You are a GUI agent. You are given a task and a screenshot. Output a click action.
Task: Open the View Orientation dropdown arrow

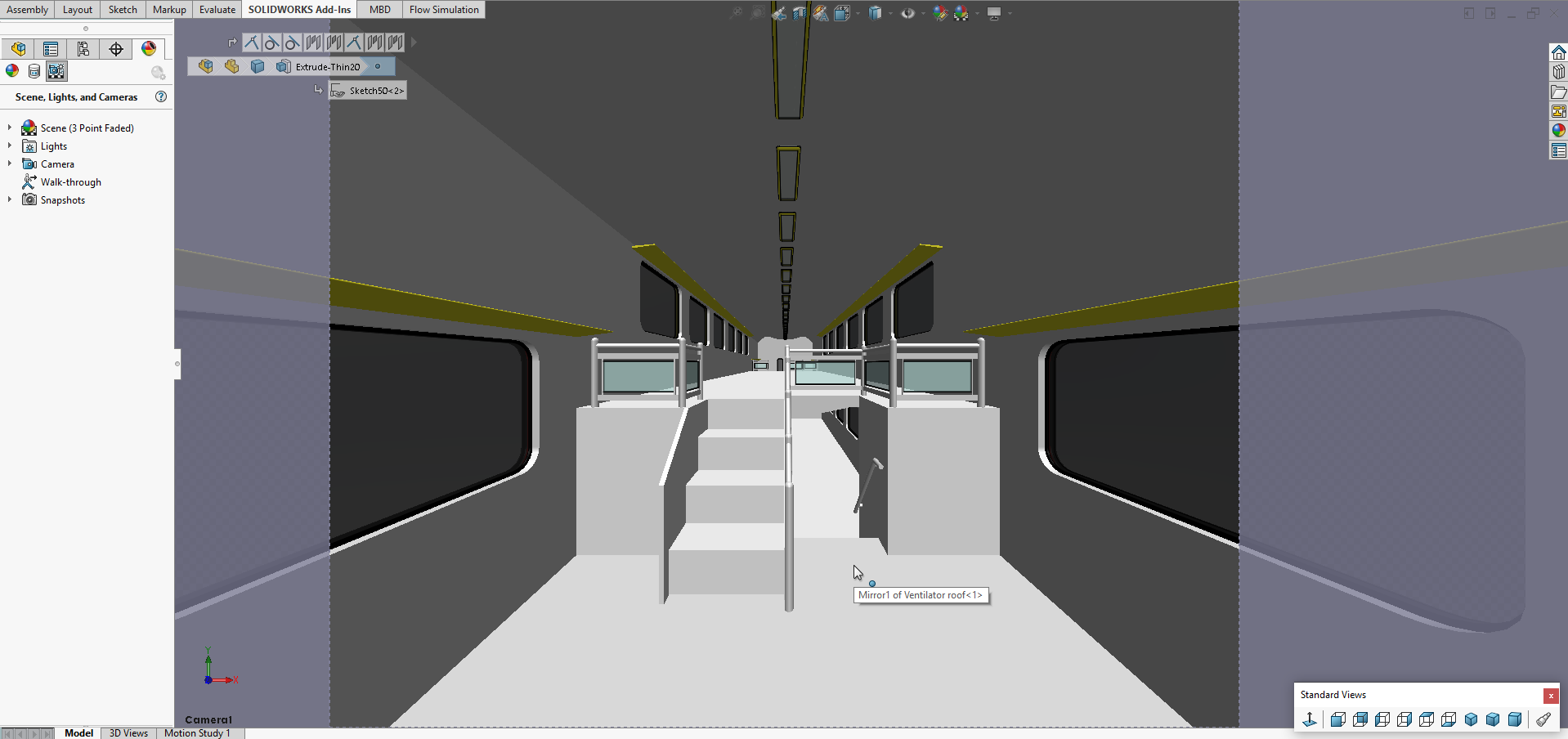(858, 13)
